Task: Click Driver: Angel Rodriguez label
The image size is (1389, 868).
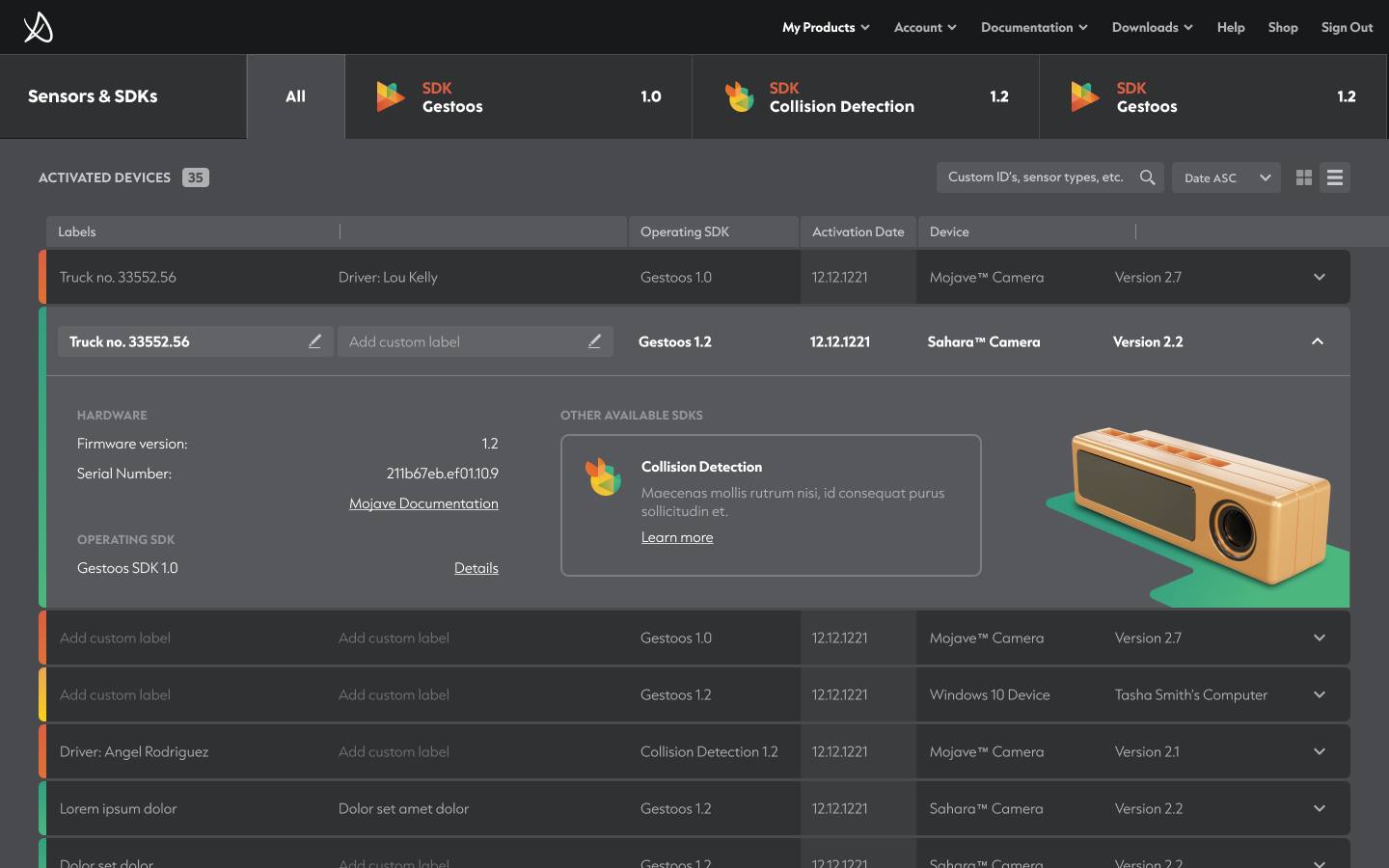Action: coord(134,751)
